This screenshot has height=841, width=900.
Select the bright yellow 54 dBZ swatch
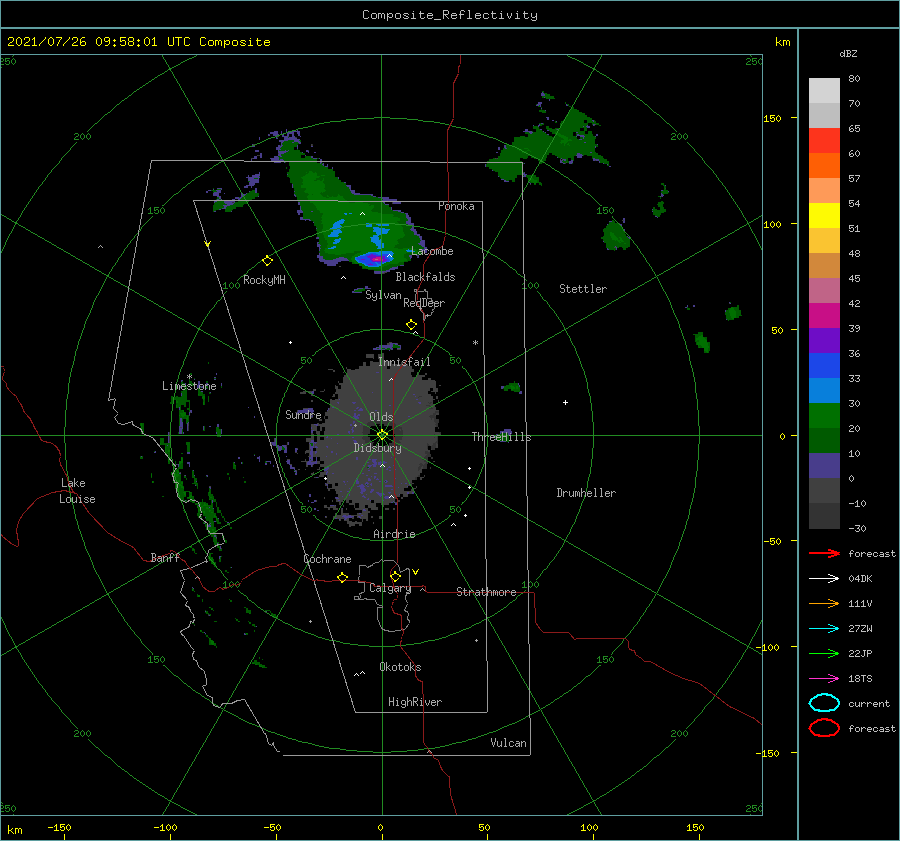(824, 215)
